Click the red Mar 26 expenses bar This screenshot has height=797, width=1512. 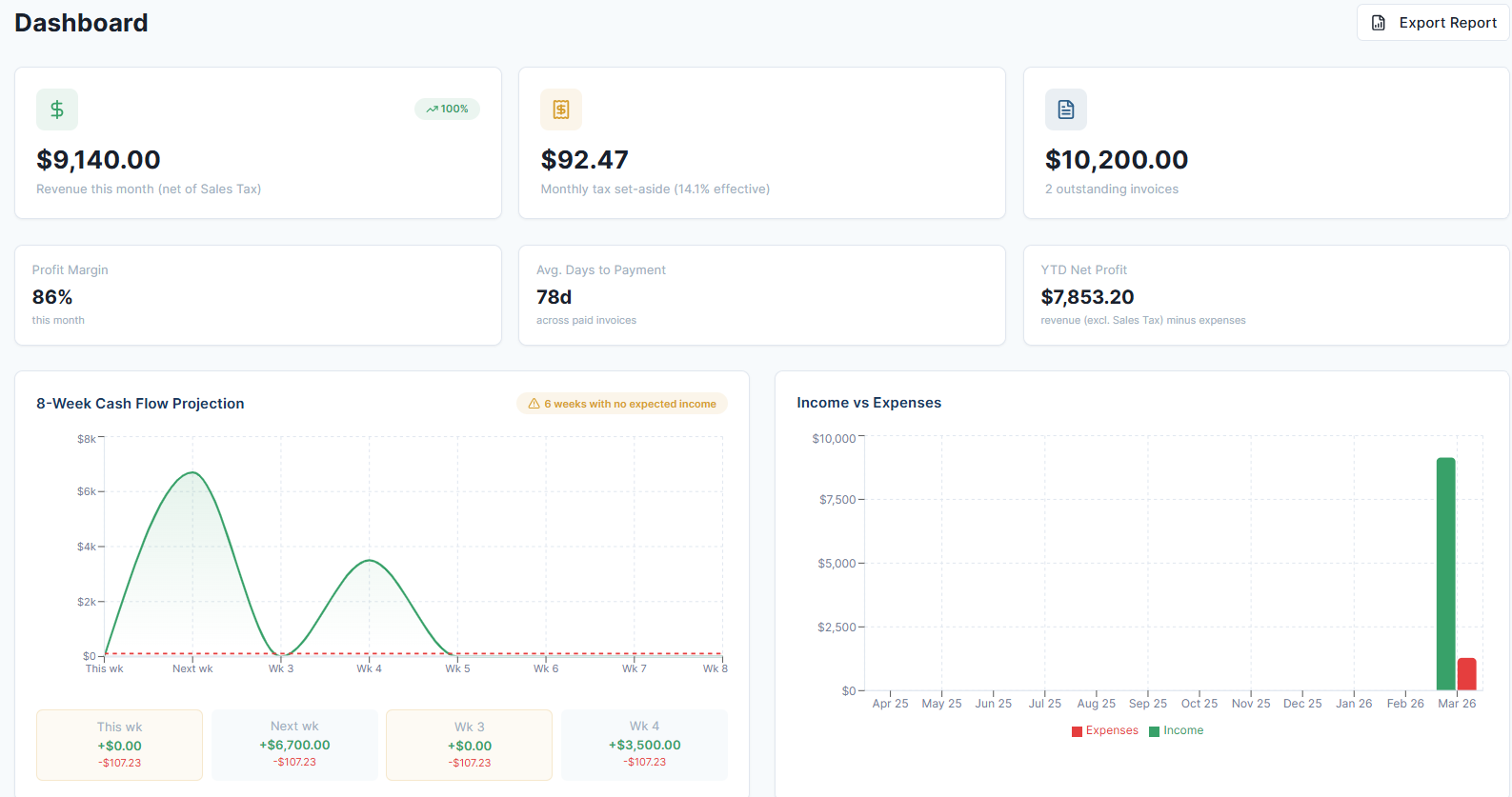(x=1466, y=674)
